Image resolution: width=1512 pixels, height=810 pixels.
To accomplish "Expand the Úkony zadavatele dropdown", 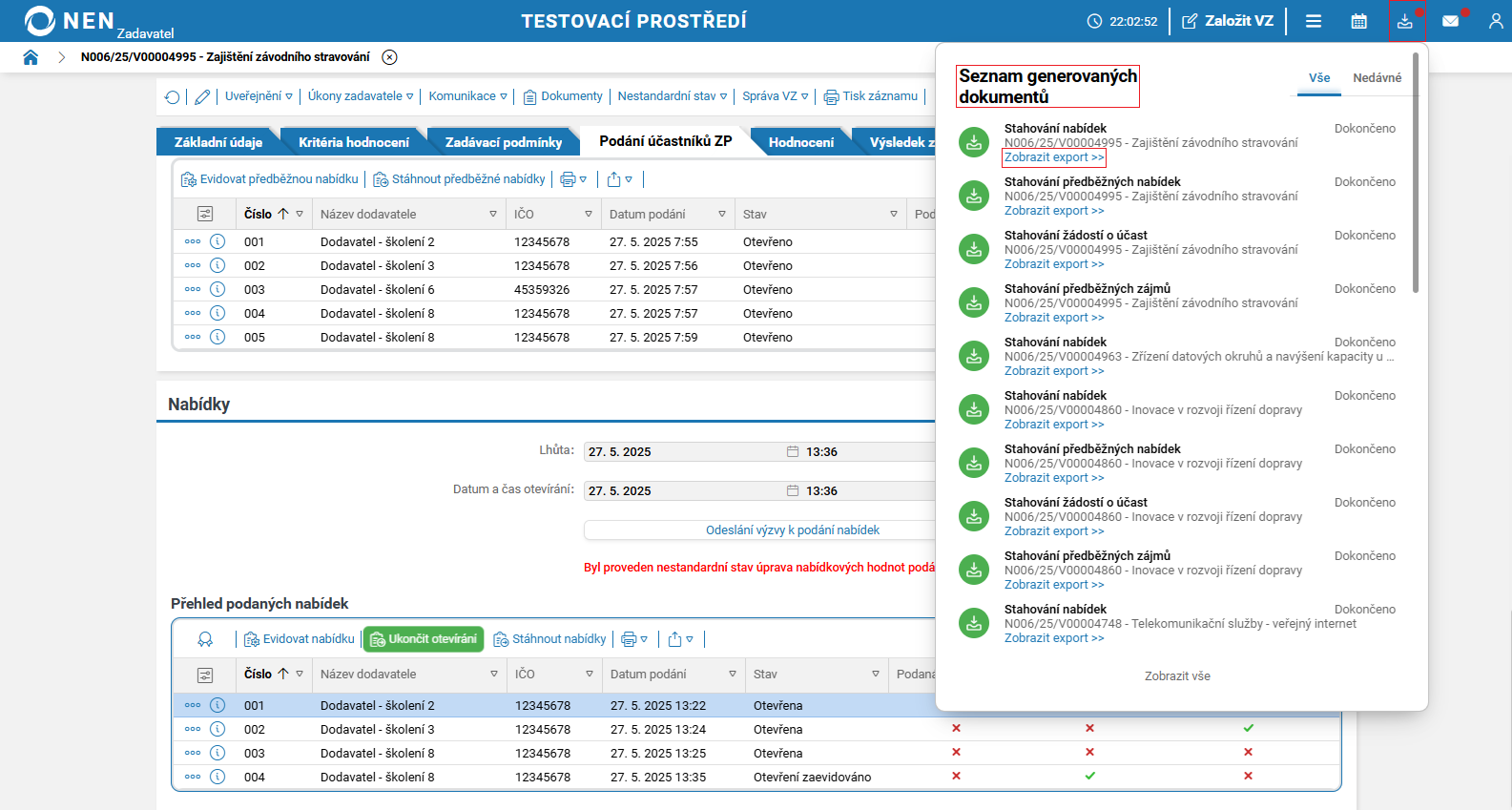I will [360, 96].
